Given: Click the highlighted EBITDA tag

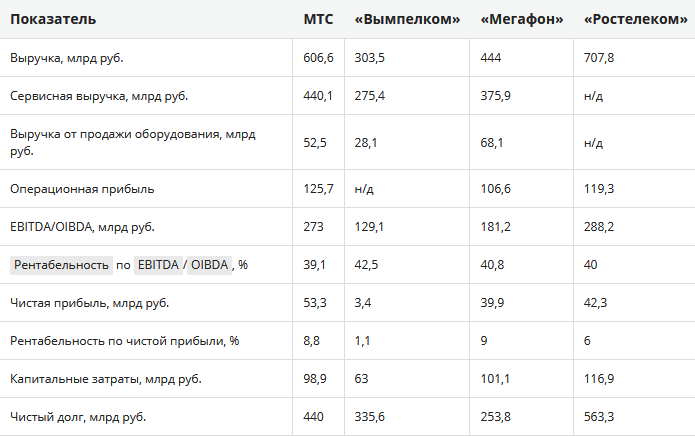Looking at the screenshot, I should tap(158, 265).
